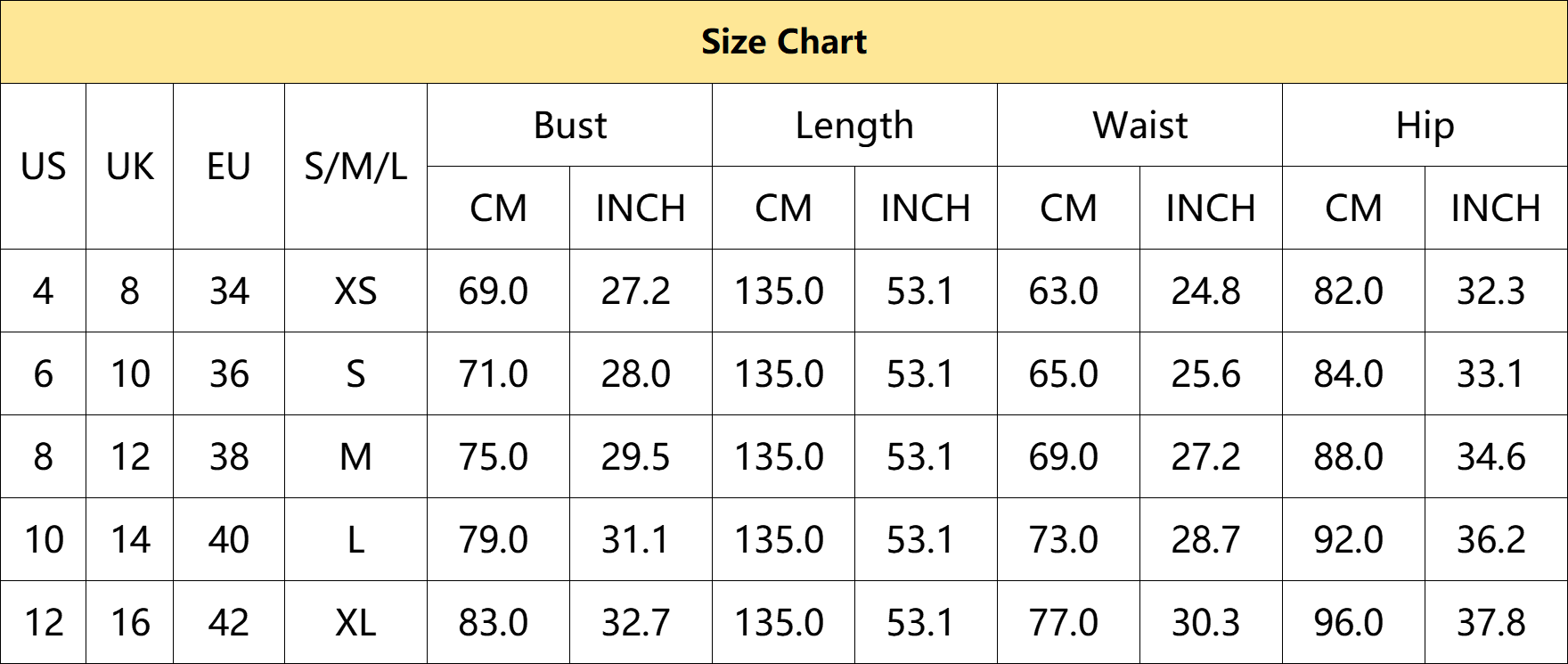Click the UK column header
1568x664 pixels.
(130, 167)
